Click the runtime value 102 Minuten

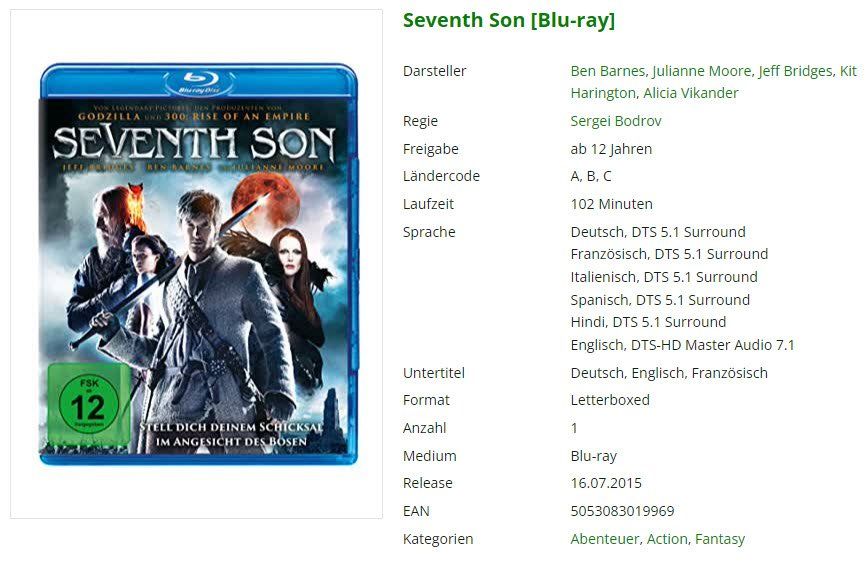pos(612,204)
